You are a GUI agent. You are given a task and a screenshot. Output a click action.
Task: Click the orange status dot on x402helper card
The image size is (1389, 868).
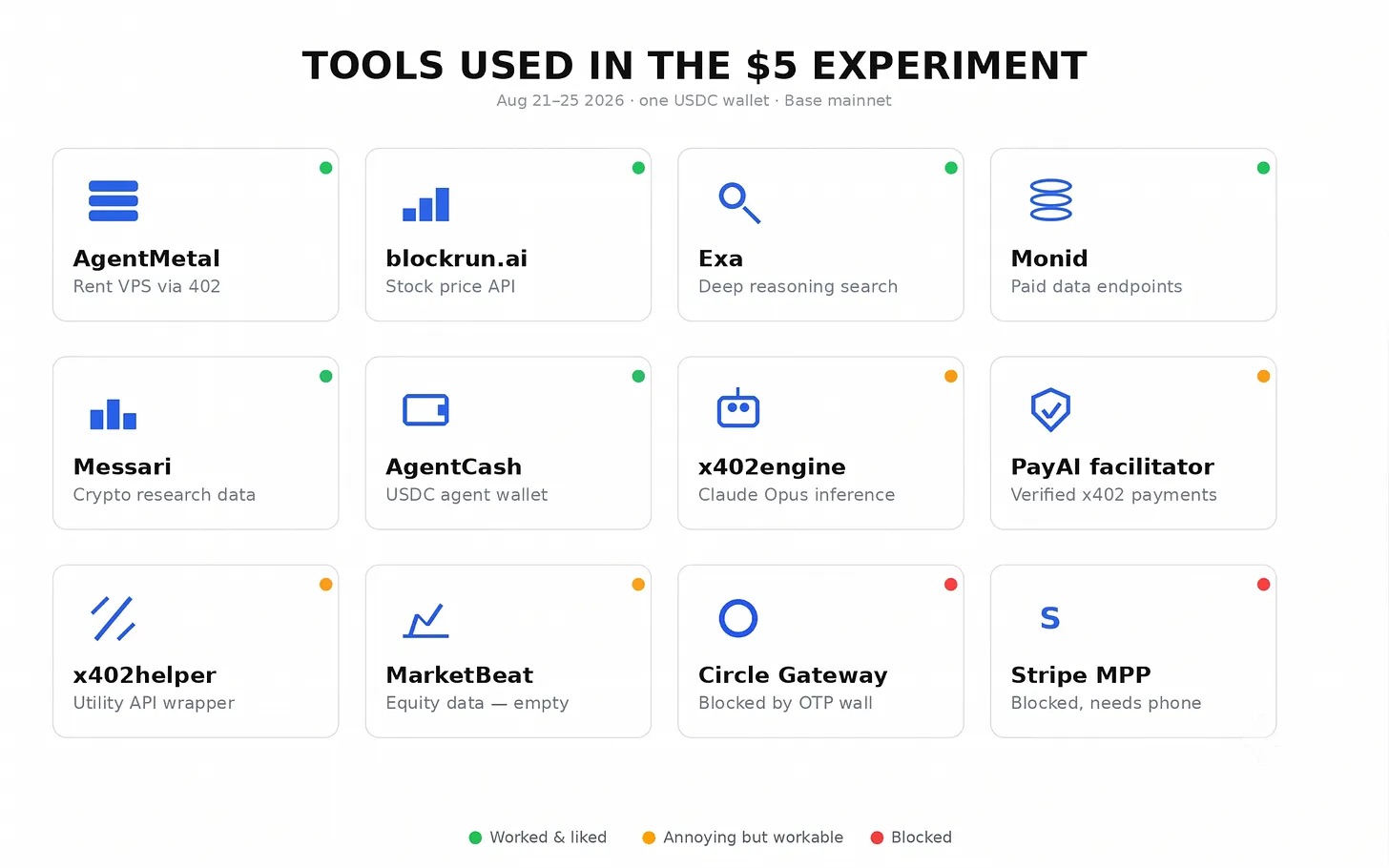(x=326, y=585)
